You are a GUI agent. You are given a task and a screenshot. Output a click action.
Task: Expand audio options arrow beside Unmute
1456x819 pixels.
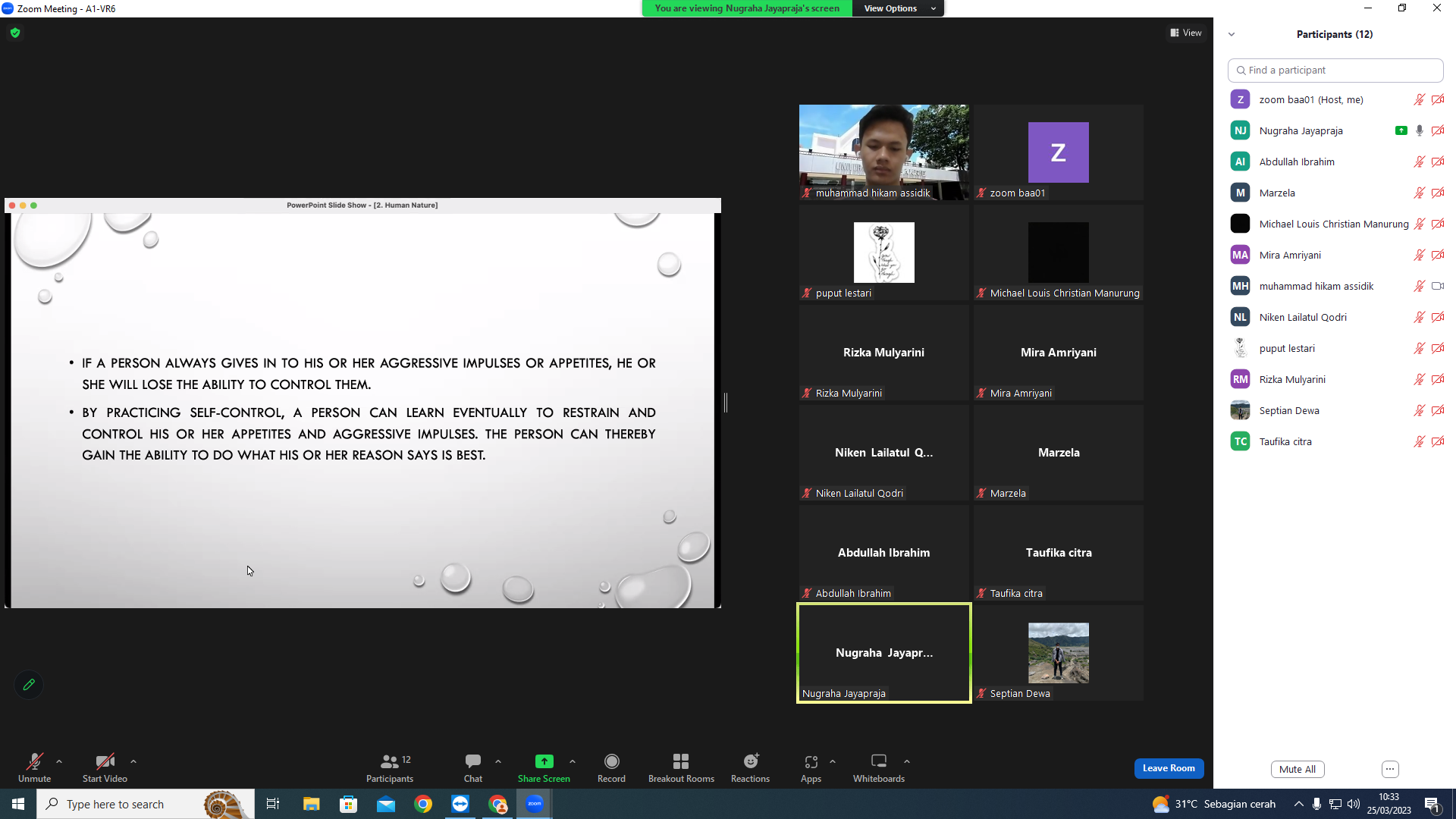(x=59, y=761)
